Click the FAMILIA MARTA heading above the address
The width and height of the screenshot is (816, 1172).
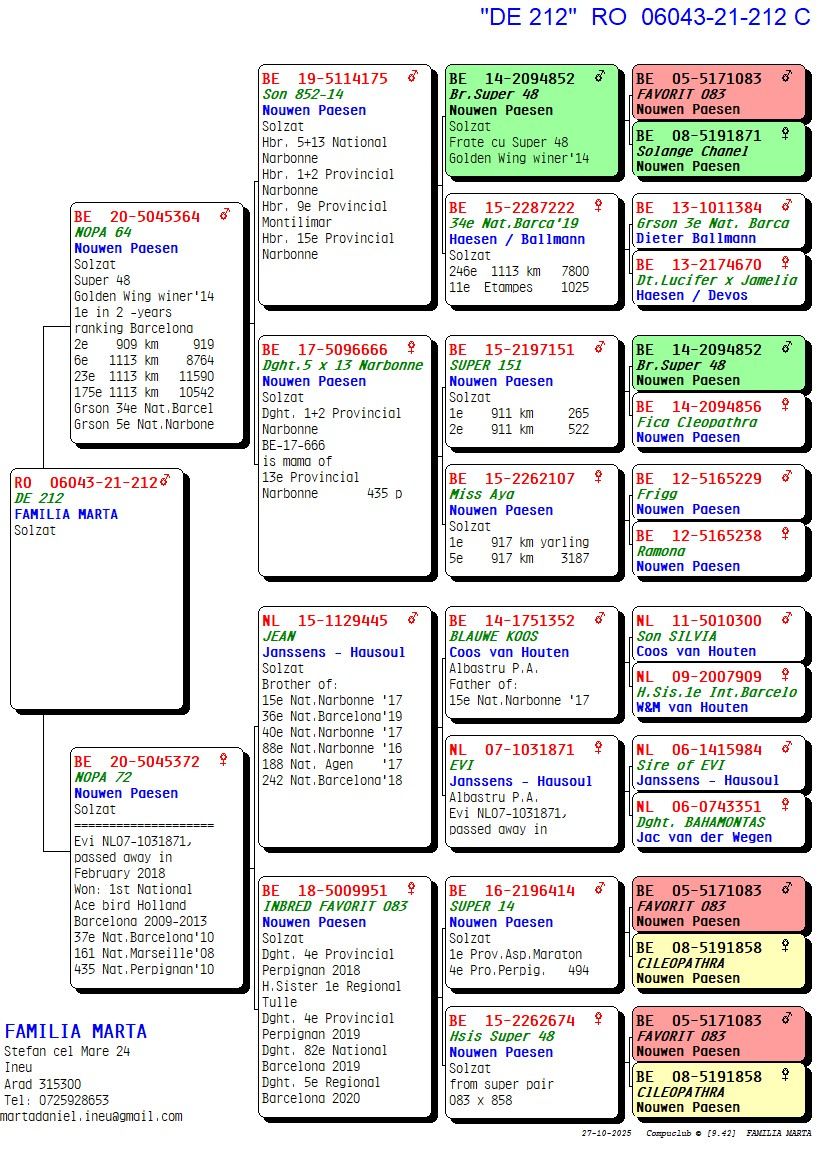coord(76,1031)
